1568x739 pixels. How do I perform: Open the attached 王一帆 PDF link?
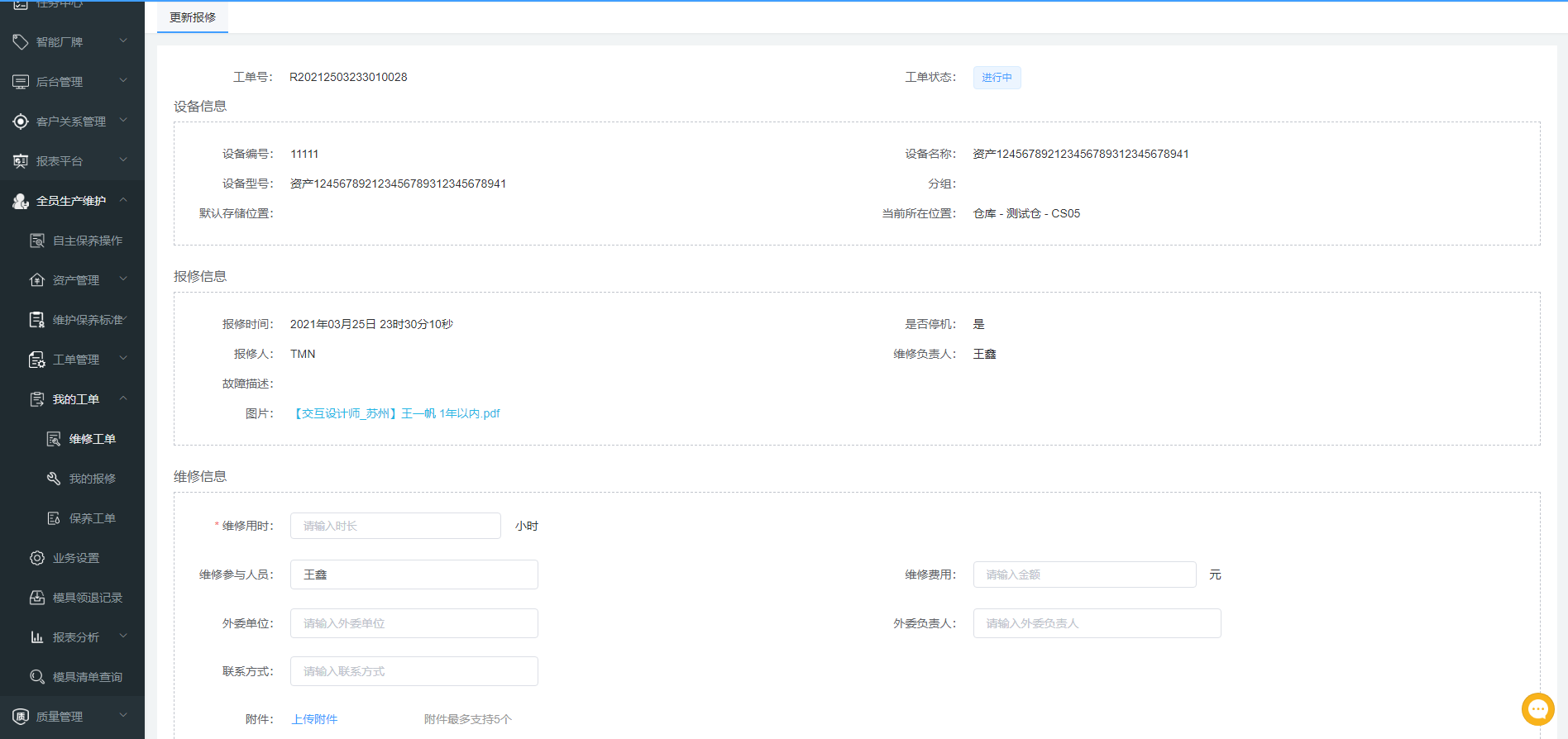pos(397,413)
